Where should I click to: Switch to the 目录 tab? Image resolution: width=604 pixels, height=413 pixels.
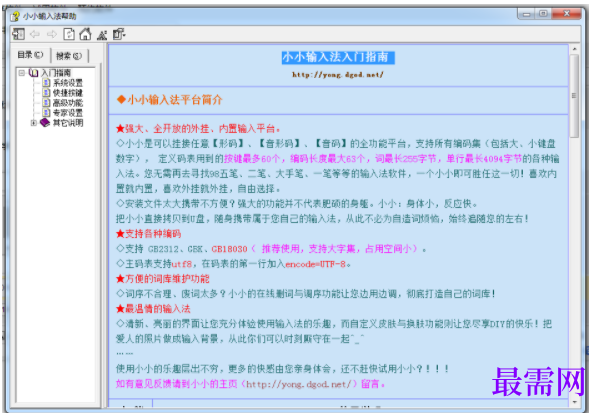[30, 55]
